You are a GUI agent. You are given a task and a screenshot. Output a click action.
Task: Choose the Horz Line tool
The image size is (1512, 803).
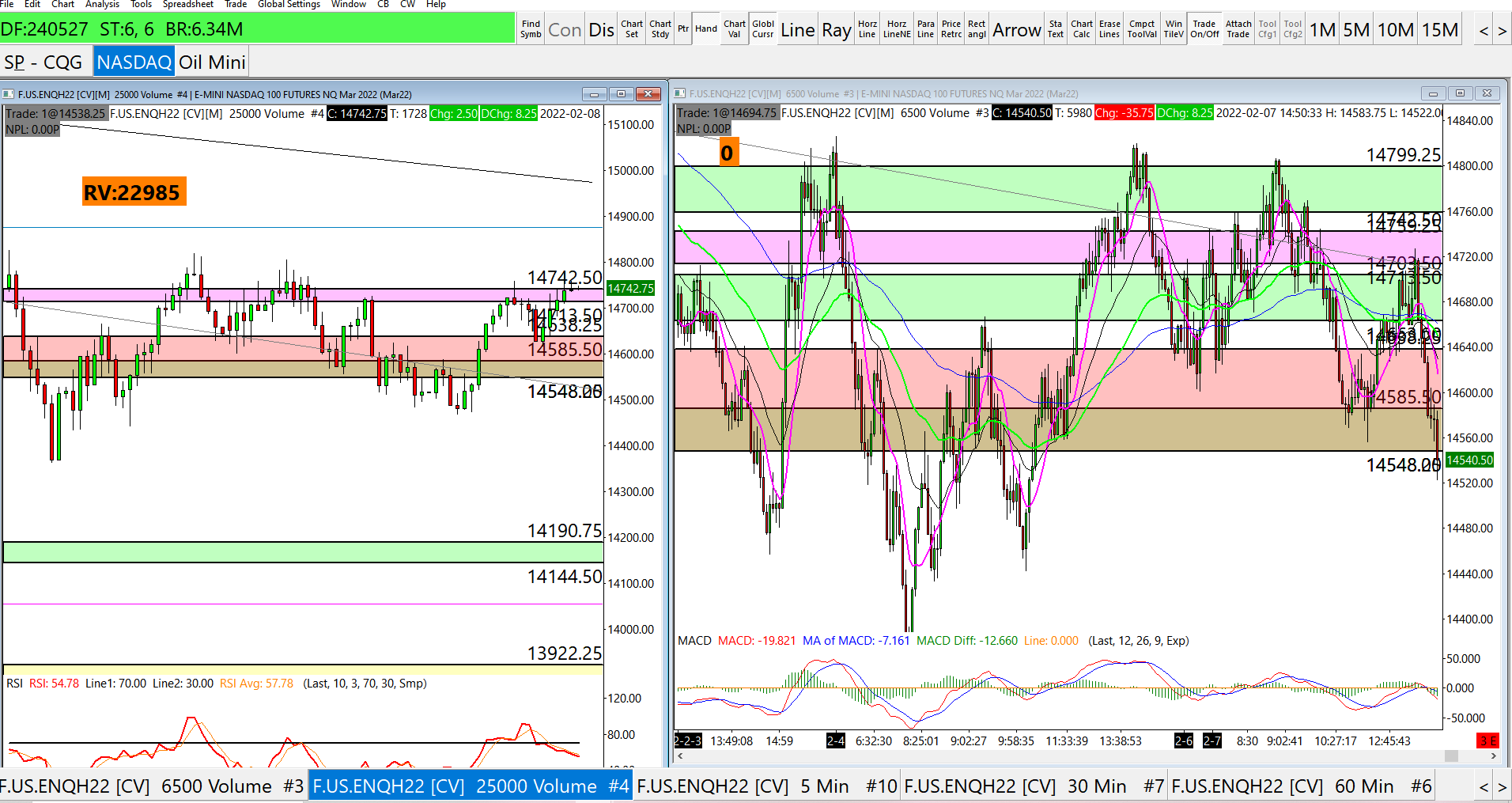click(x=868, y=29)
